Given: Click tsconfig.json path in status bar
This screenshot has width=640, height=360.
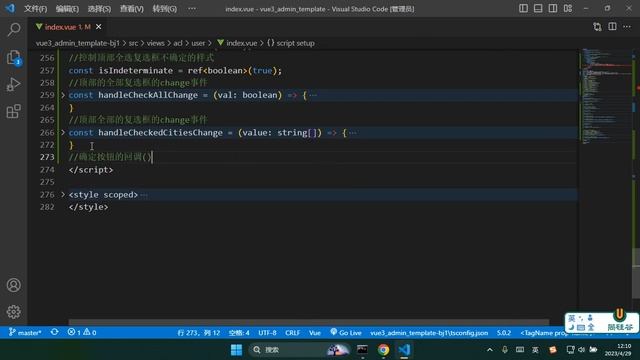Looking at the screenshot, I should coord(429,333).
